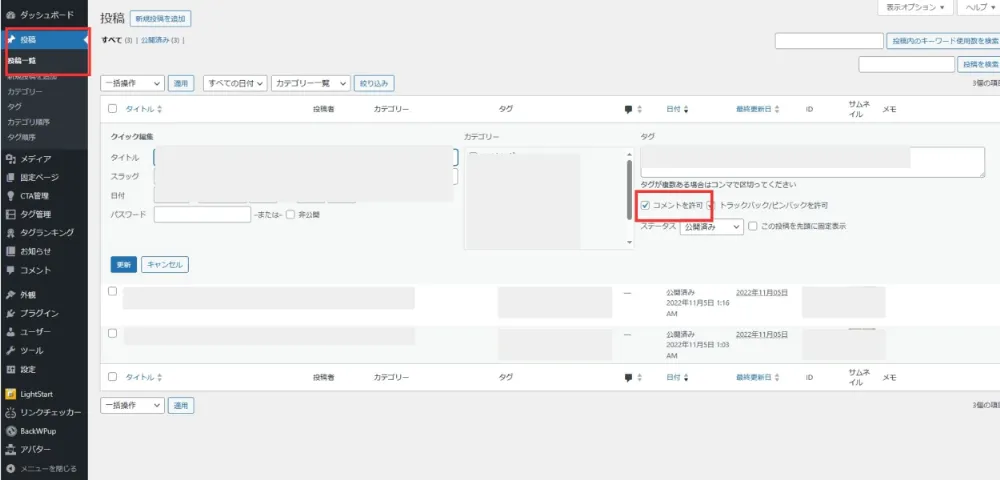
Task: Click the comments bubble icon in the top table header
Action: pos(628,110)
